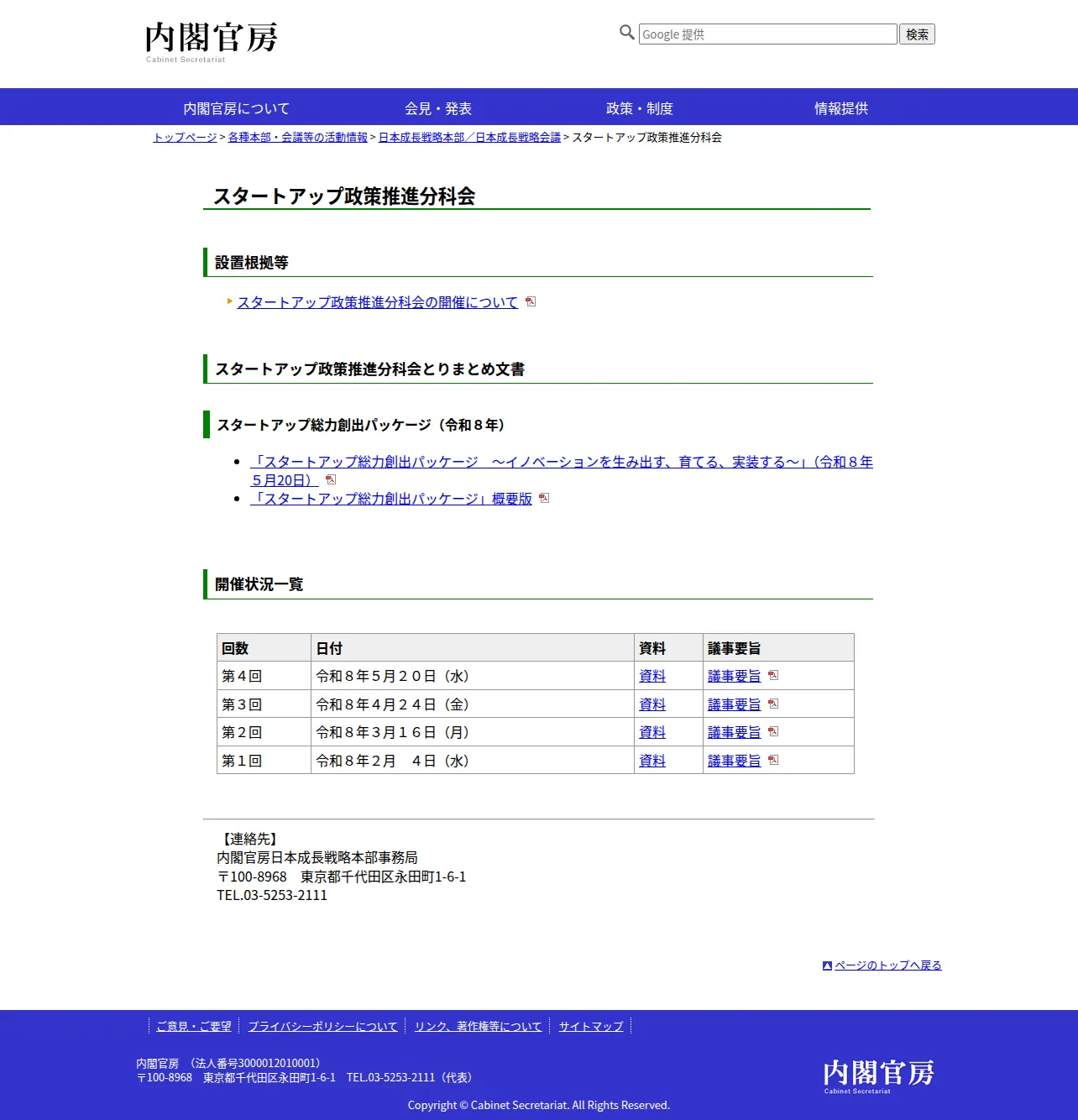Viewport: 1078px width, 1120px height.
Task: Click the 検索 button
Action: [x=917, y=34]
